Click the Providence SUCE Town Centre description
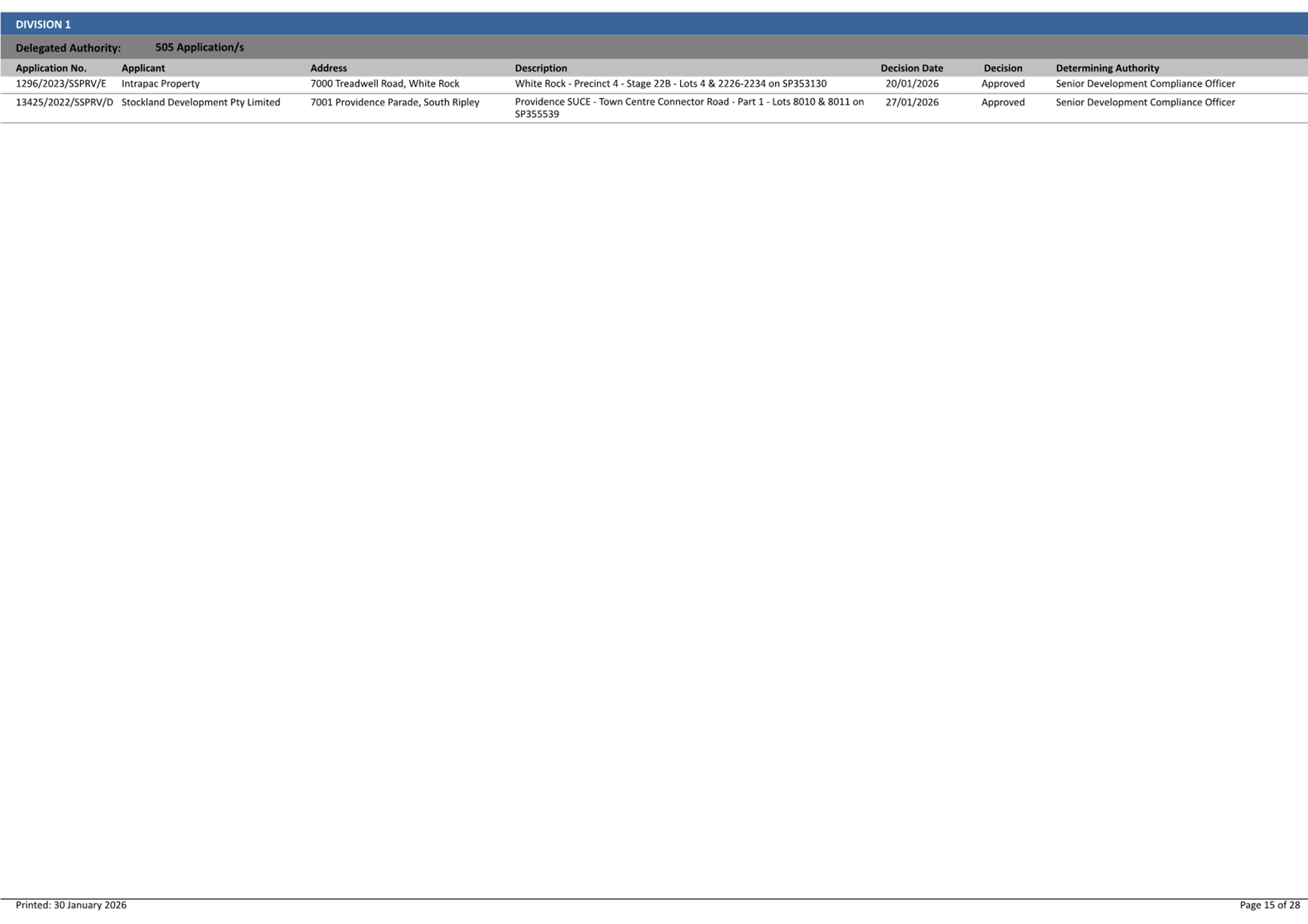Viewport: 1308px width, 924px height. click(x=688, y=102)
